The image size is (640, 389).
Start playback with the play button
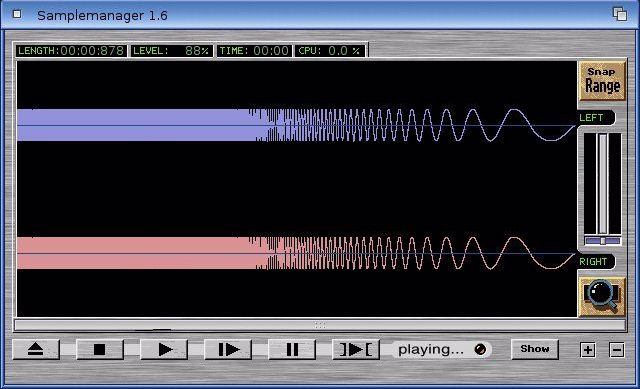tap(164, 349)
